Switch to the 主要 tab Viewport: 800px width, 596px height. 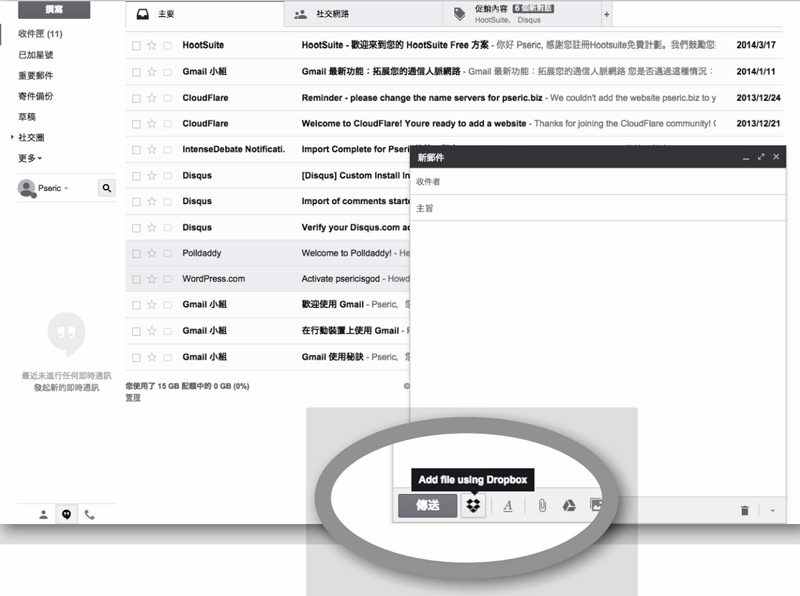205,14
